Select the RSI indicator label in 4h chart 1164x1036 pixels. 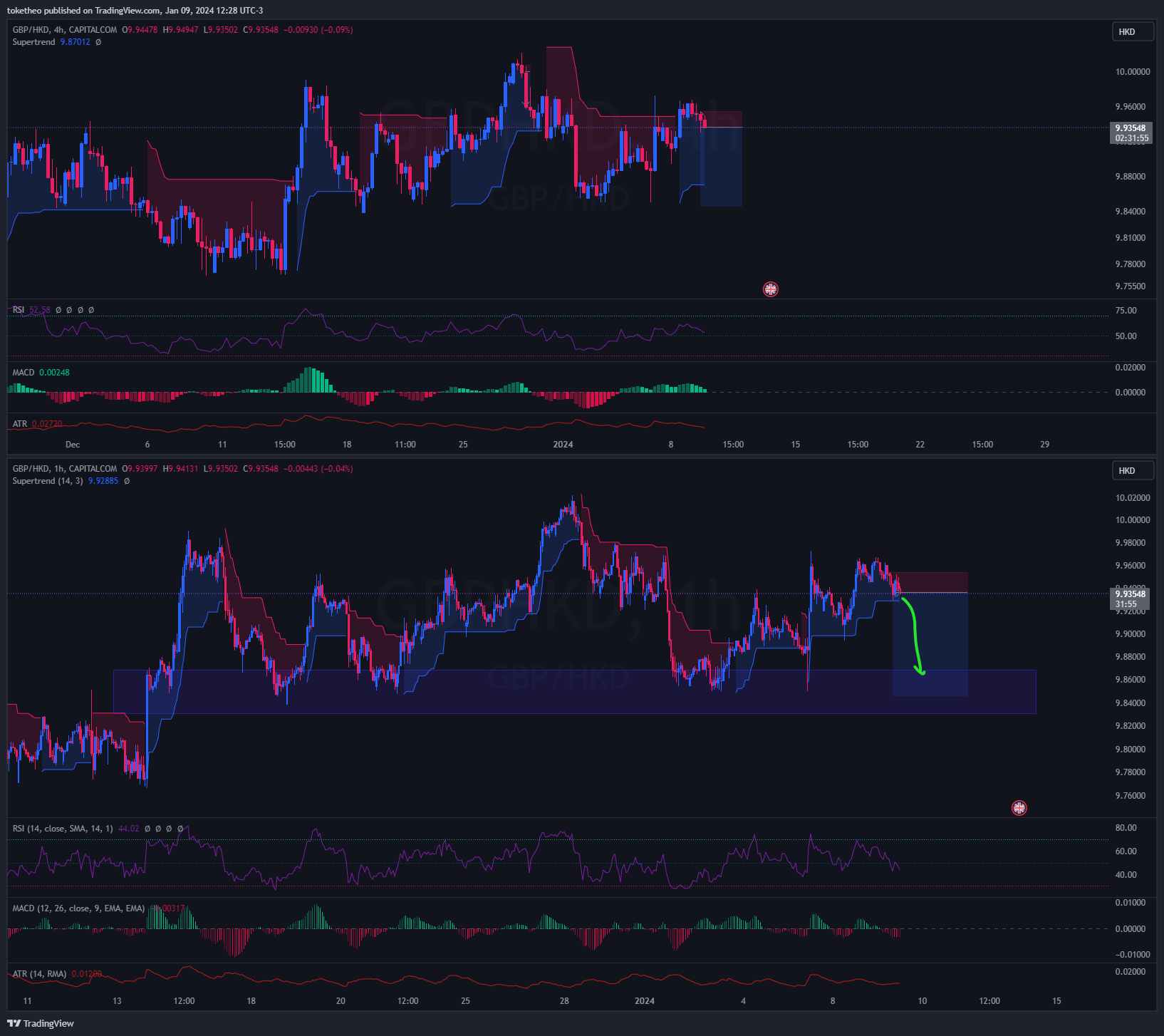19,310
